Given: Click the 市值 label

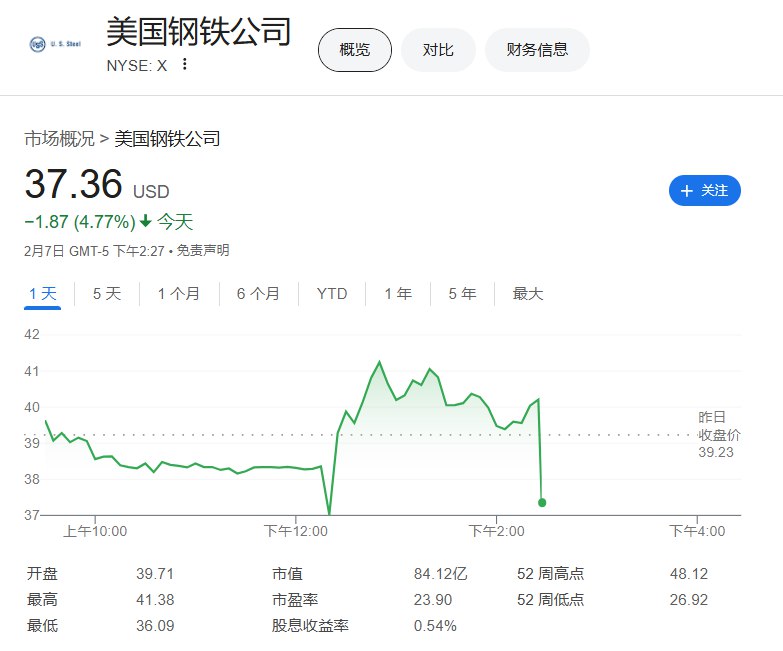Looking at the screenshot, I should coord(287,574).
